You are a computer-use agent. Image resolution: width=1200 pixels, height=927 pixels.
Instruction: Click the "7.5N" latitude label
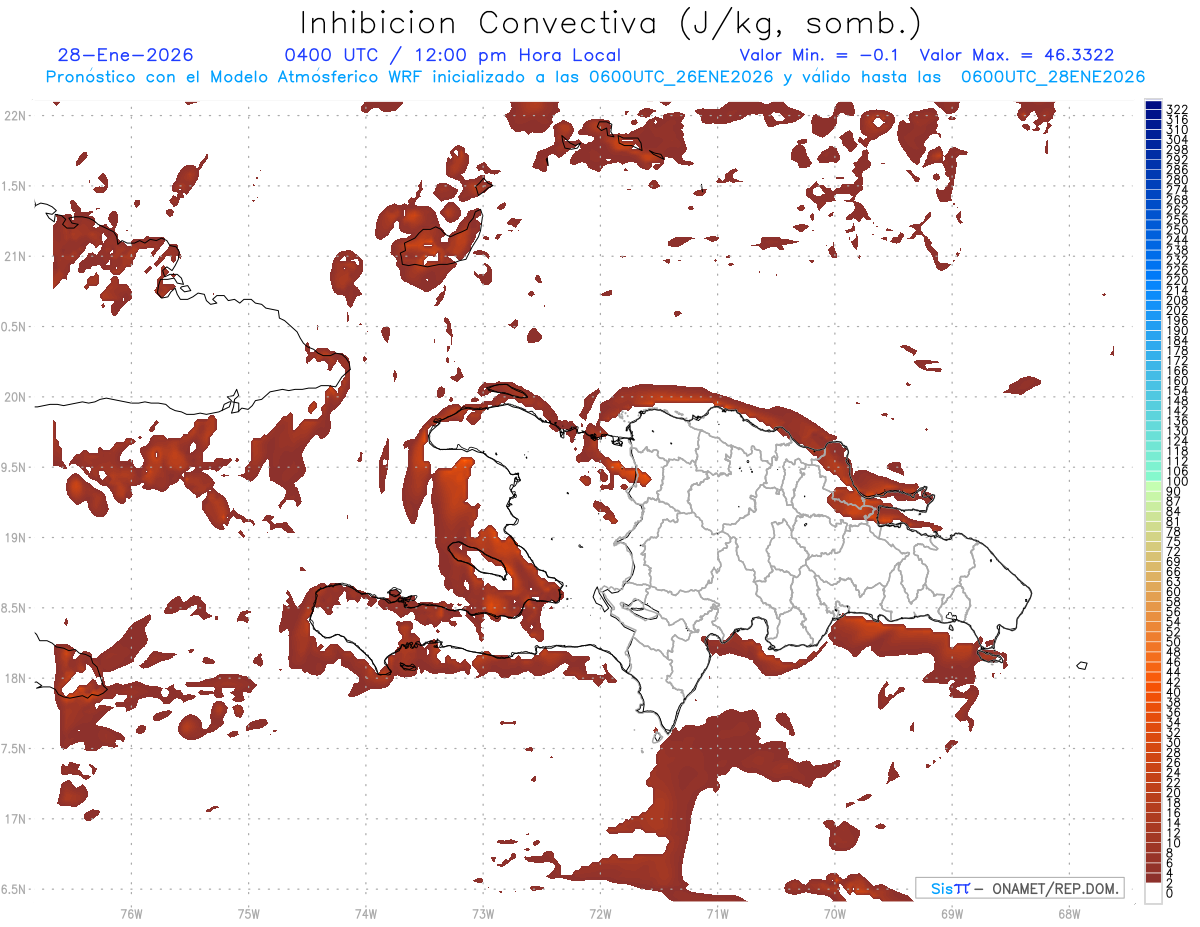pyautogui.click(x=15, y=748)
